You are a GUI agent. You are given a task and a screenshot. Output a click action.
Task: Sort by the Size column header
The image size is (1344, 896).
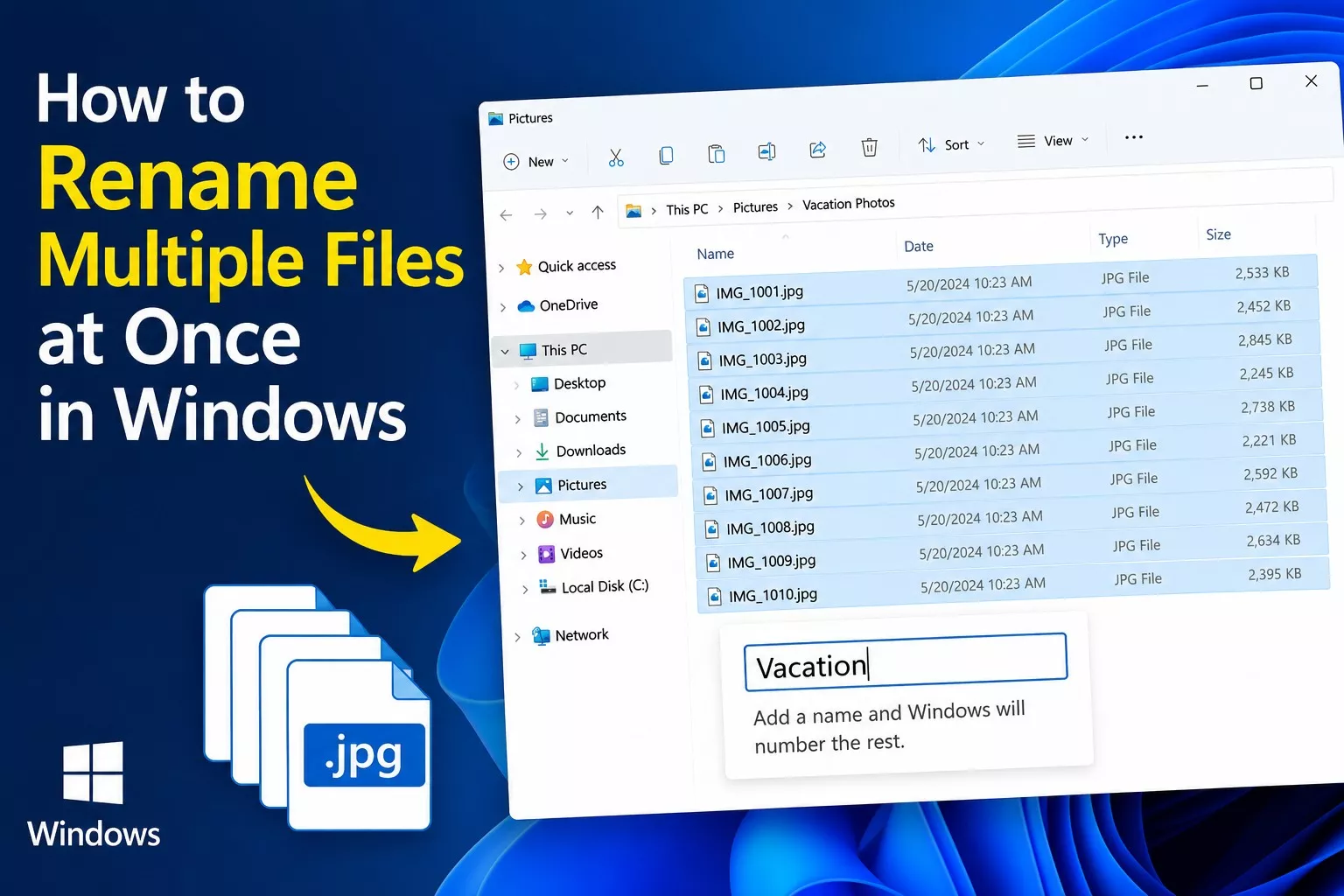[x=1218, y=234]
